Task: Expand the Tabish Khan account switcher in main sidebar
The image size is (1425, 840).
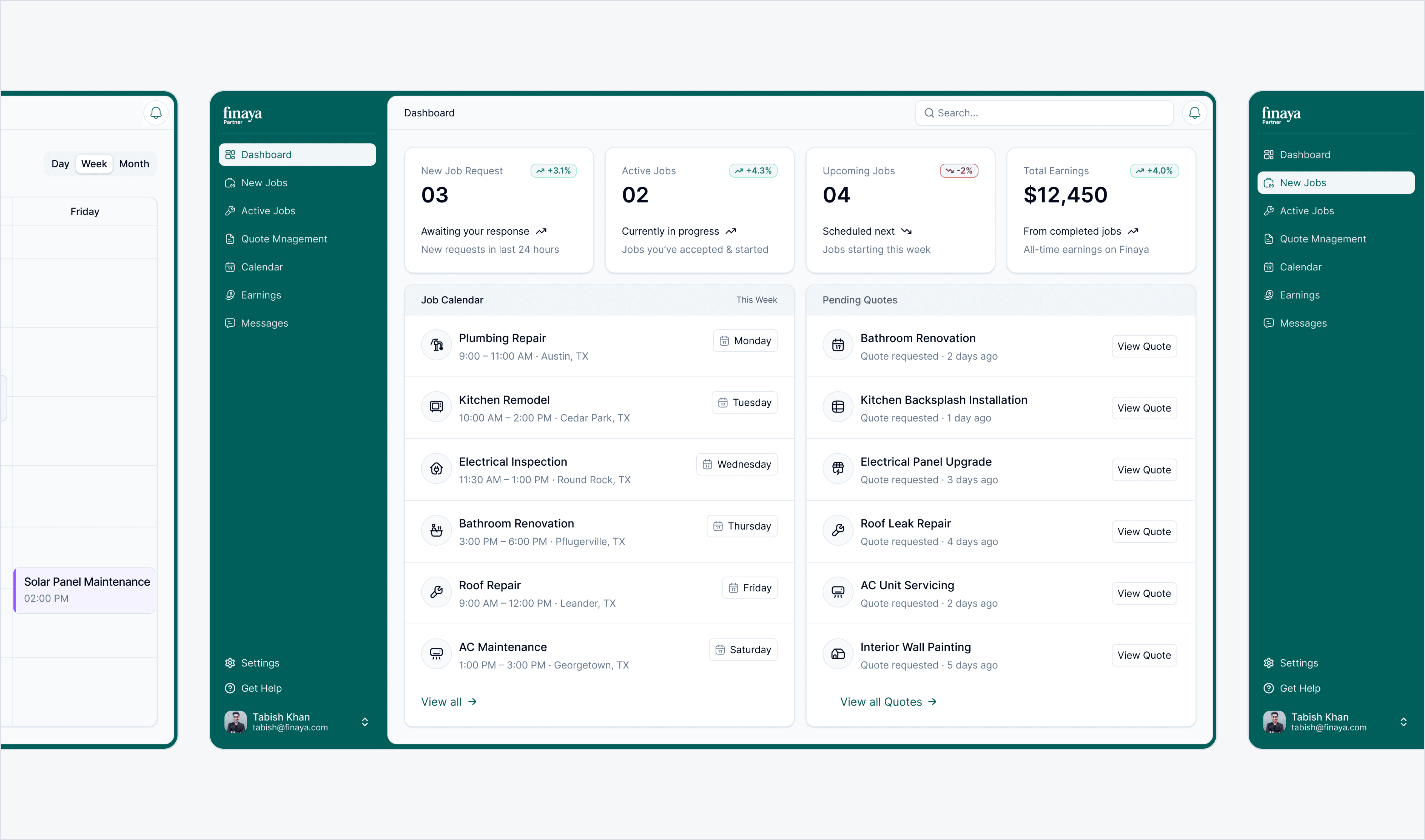Action: pos(365,722)
